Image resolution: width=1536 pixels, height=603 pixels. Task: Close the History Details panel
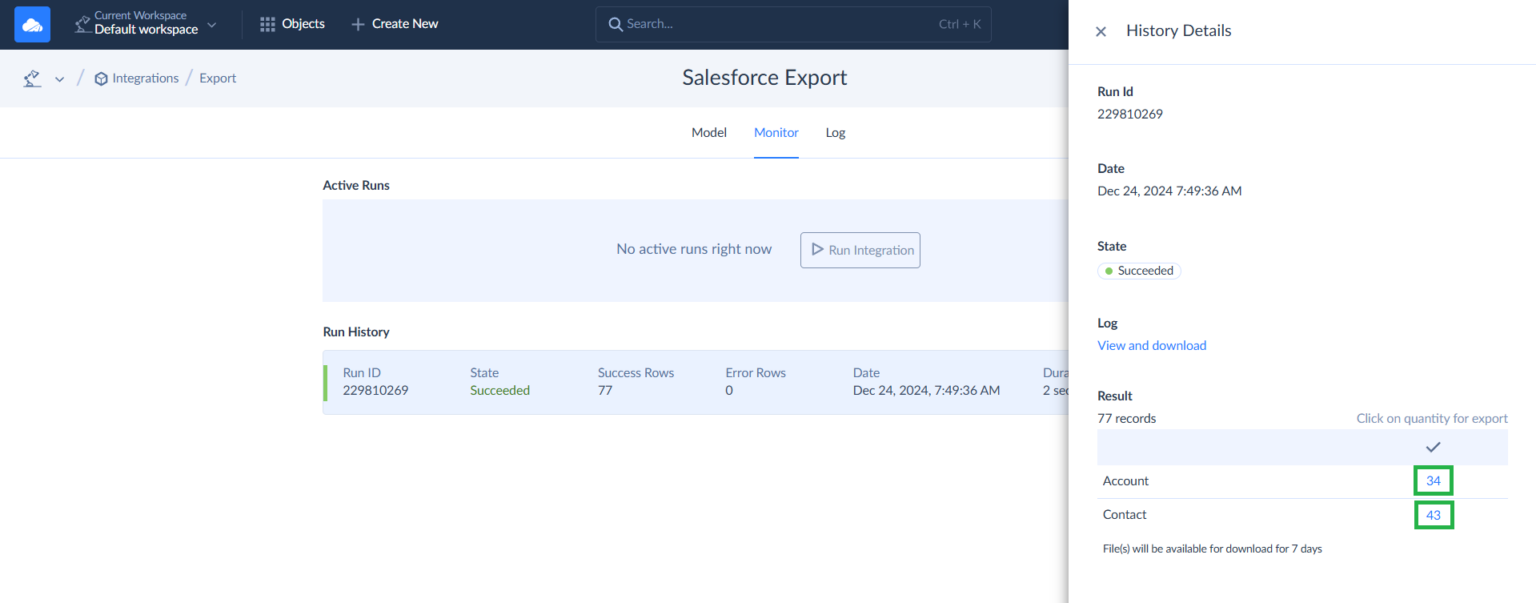(x=1101, y=31)
